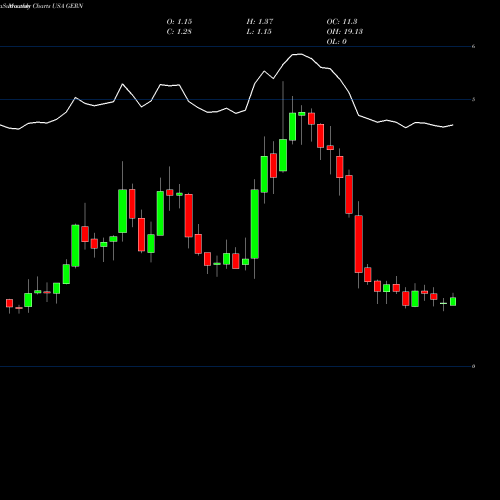Viewport: 500px width, 500px height.
Task: Click the '0' price axis label
Action: pyautogui.click(x=473, y=366)
